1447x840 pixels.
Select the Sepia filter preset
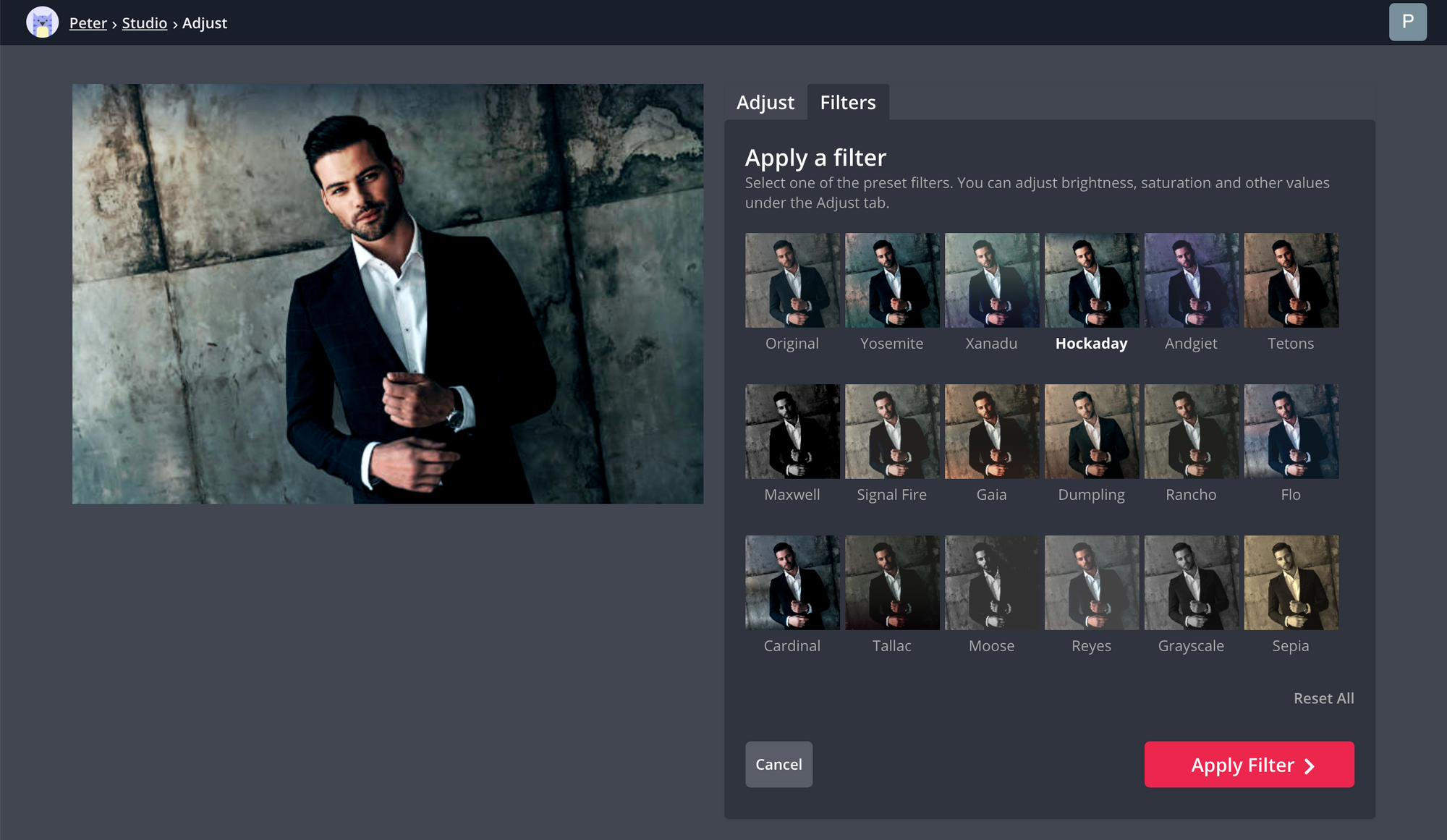coord(1291,582)
